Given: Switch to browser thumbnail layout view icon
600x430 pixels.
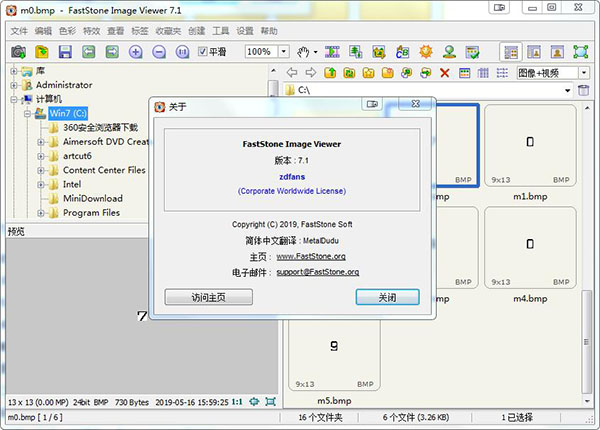Looking at the screenshot, I should tap(511, 52).
